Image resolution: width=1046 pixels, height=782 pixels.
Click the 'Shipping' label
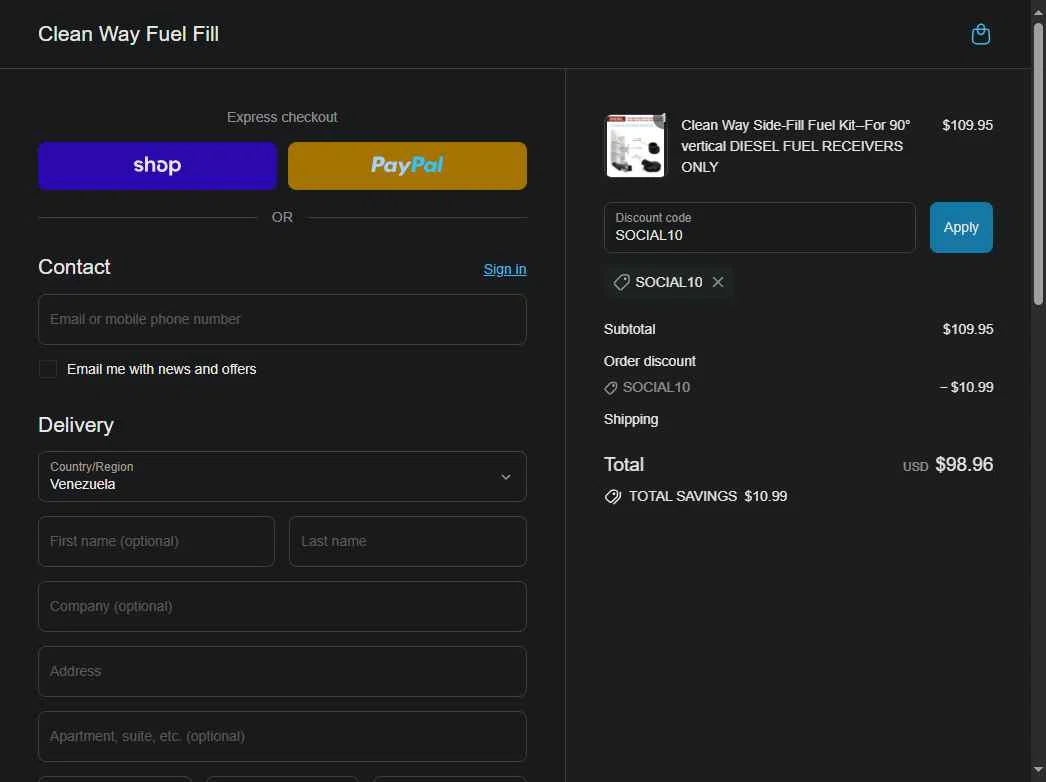(x=631, y=419)
